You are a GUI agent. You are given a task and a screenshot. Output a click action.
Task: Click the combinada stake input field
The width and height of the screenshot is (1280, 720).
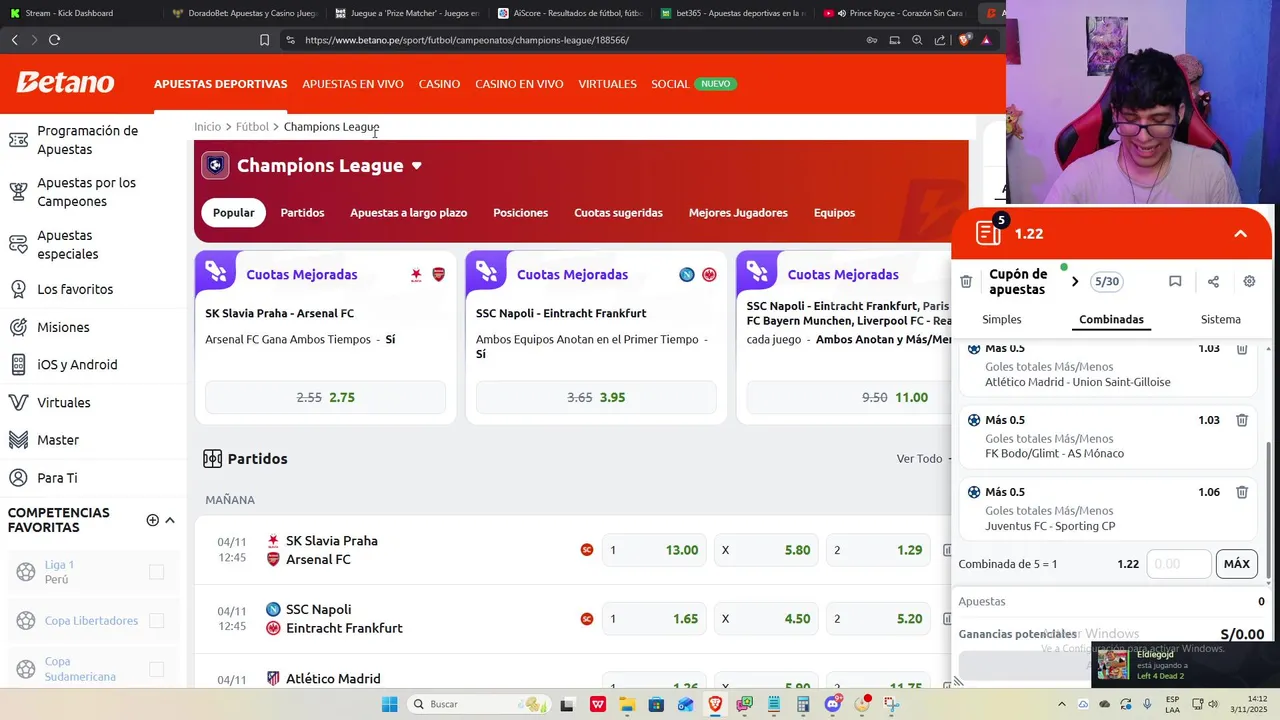tap(1178, 564)
